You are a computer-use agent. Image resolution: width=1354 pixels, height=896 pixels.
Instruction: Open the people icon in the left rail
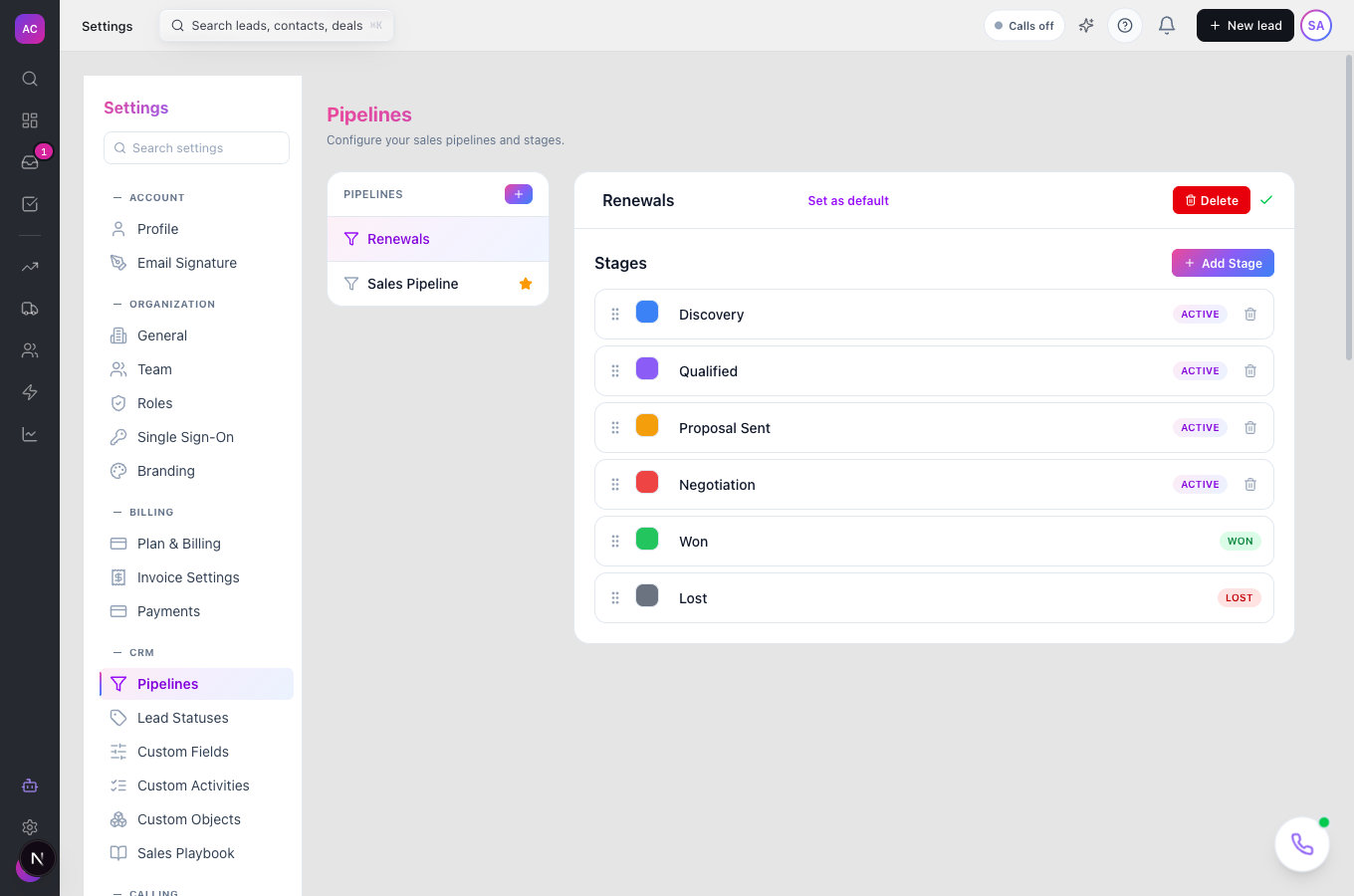(30, 350)
